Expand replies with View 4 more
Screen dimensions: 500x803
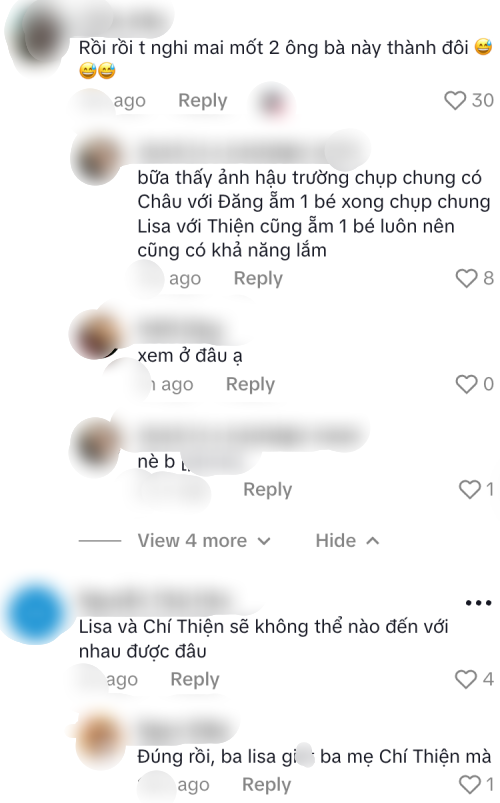[x=192, y=541]
